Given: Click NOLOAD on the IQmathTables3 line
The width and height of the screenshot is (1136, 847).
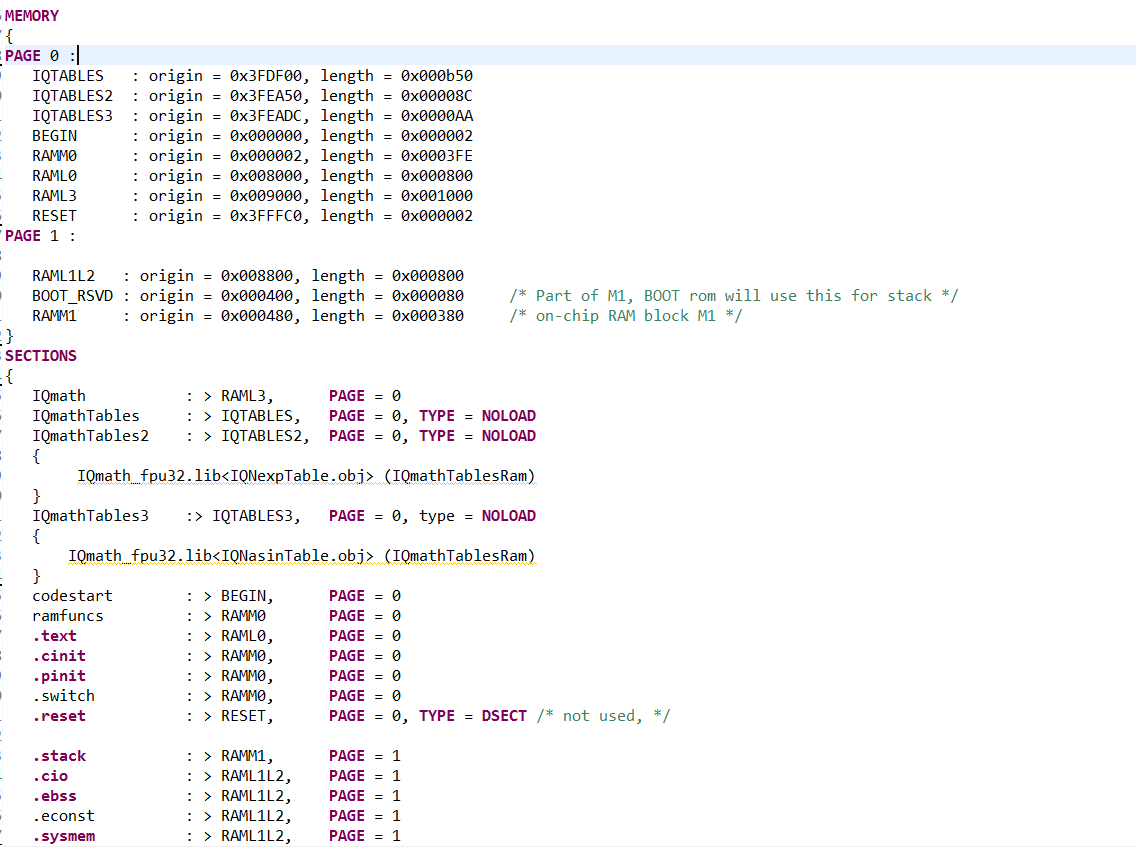Looking at the screenshot, I should click(x=509, y=516).
